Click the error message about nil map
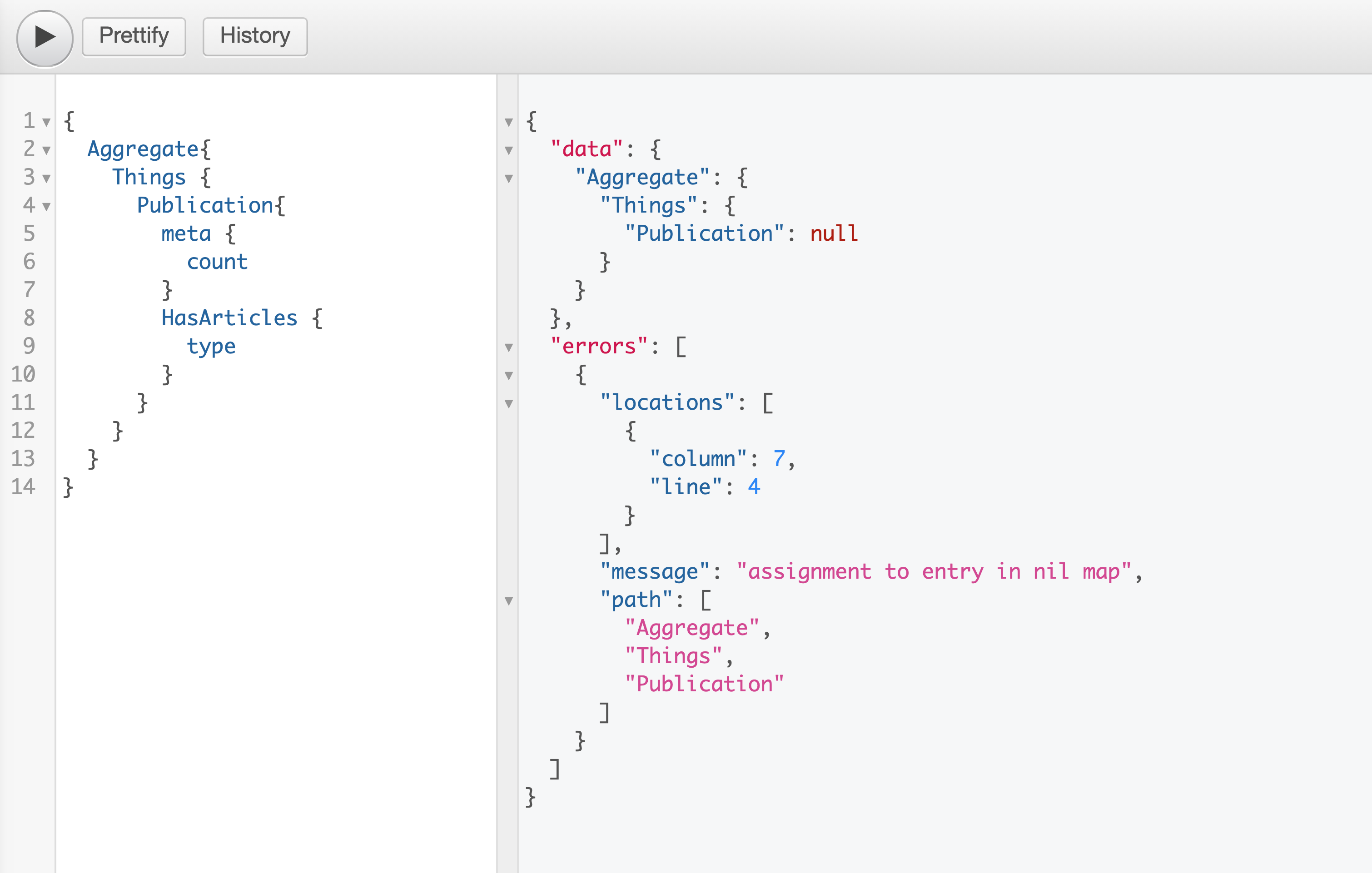Screen dimensions: 1372x873 (x=940, y=570)
